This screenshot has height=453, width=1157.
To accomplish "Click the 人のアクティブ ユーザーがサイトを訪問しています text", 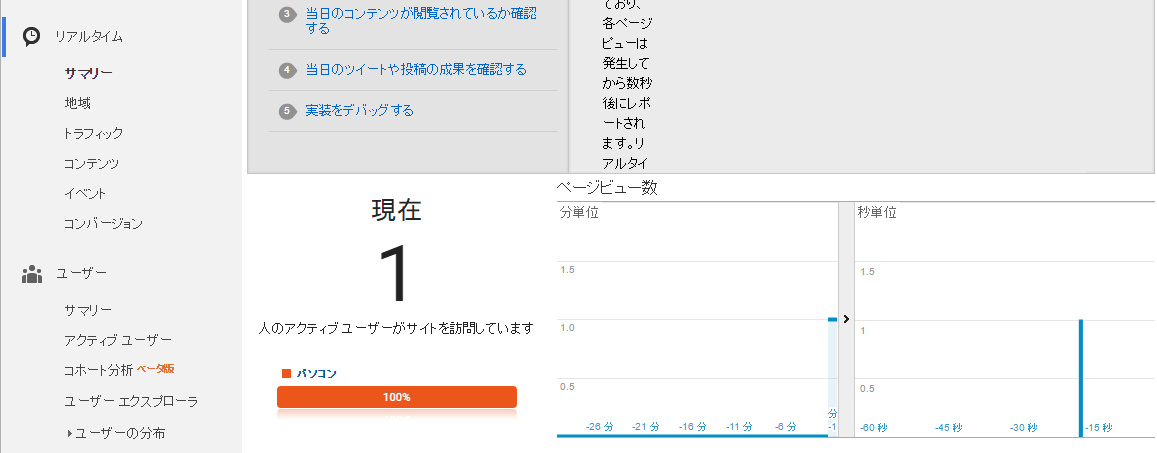I will coord(396,329).
